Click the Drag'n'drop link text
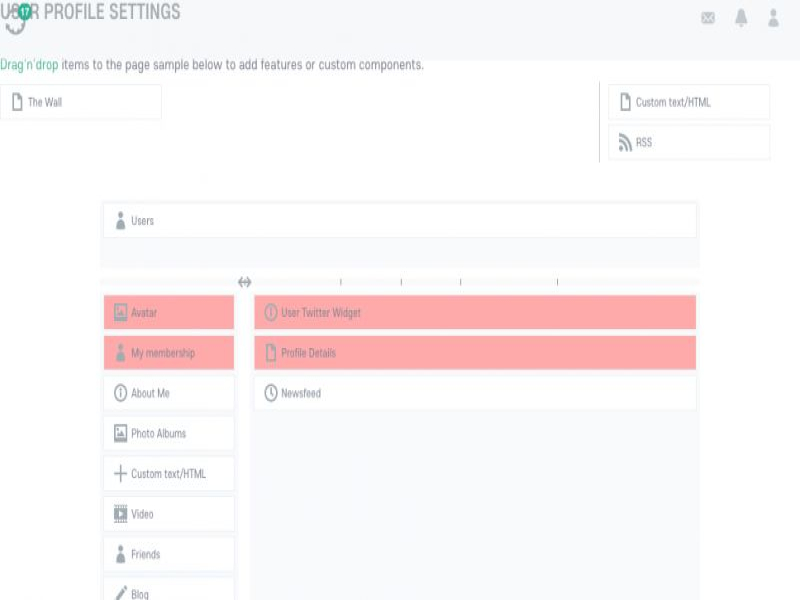Screen dimensions: 800x600 29,65
